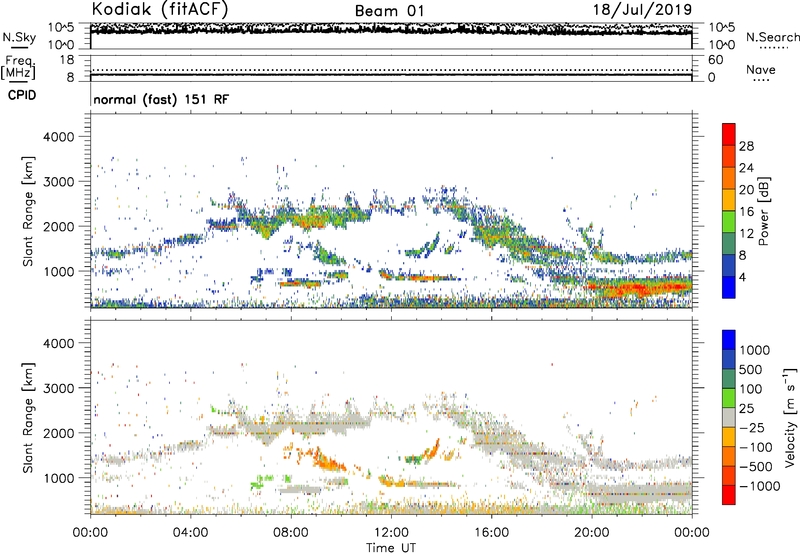Viewport: 800px width, 554px height.
Task: Click the "12:00" time tick label
Action: [391, 533]
